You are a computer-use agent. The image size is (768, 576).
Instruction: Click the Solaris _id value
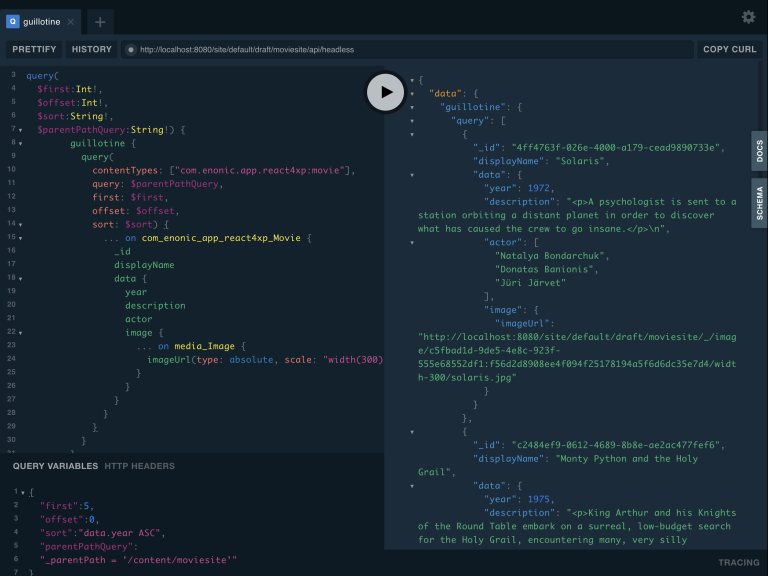615,147
